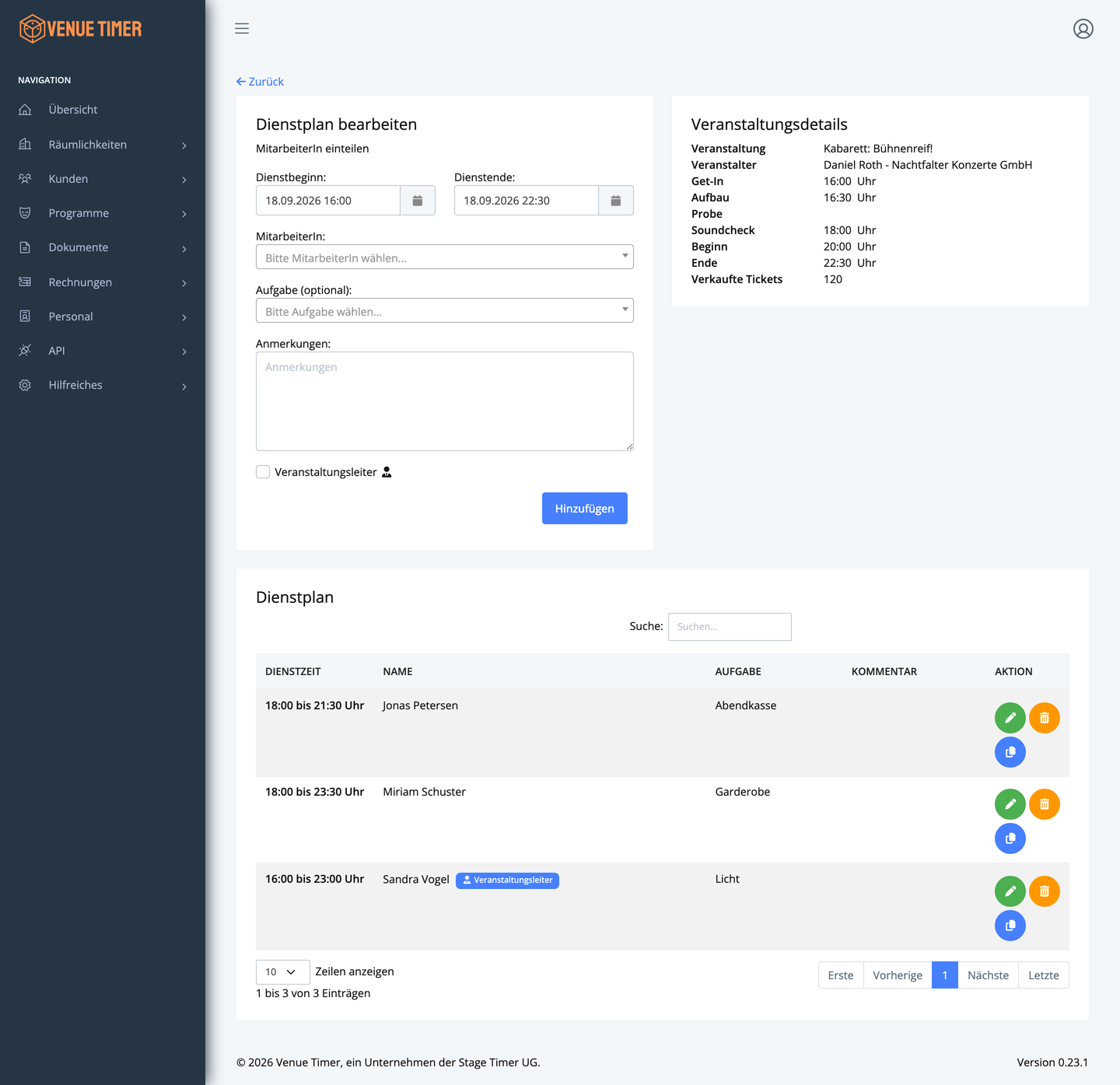
Task: Expand the Räumlichkeiten submenu chevron
Action: (184, 145)
